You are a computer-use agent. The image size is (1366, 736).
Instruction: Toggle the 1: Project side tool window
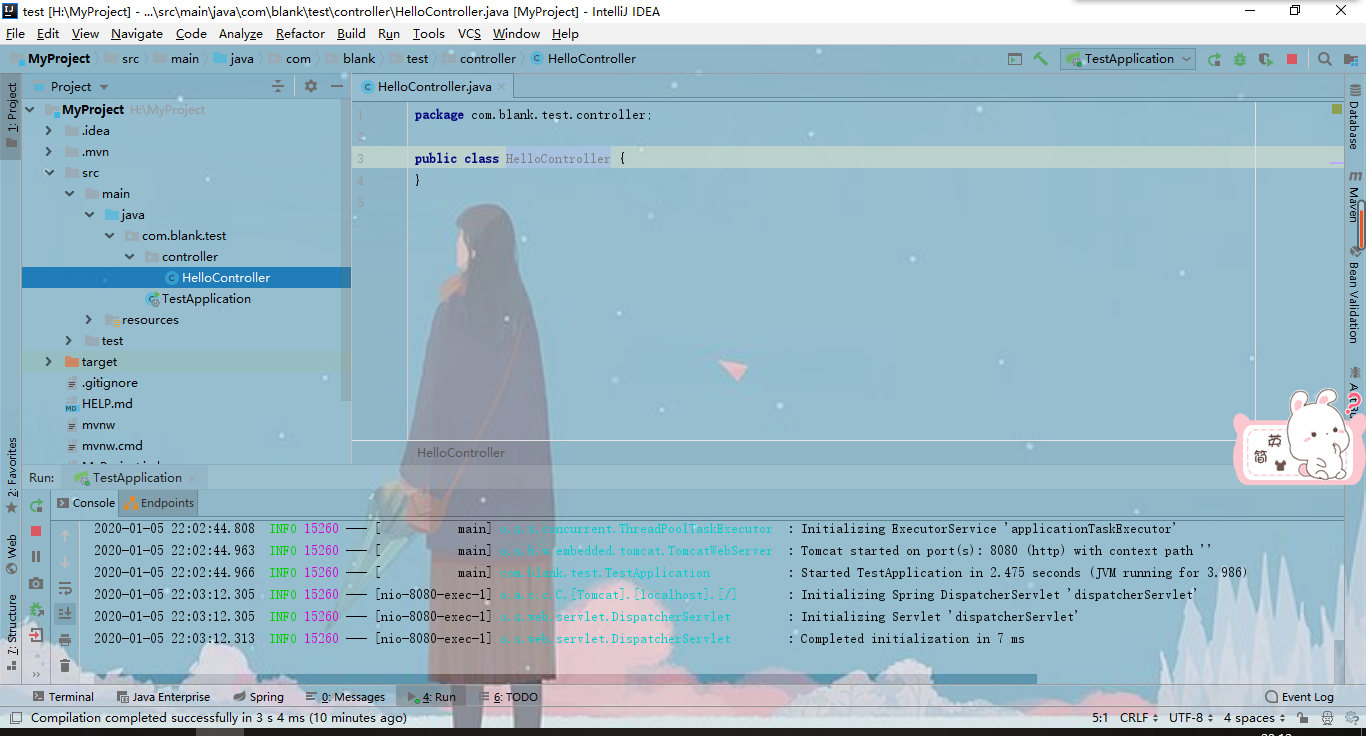[11, 115]
